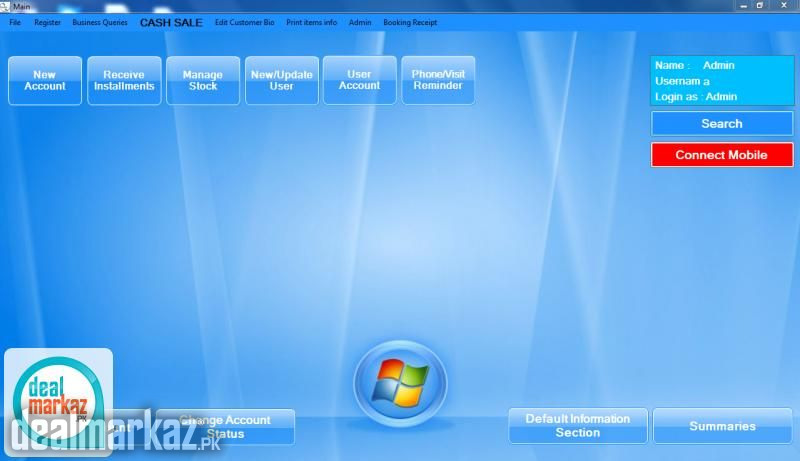Image resolution: width=800 pixels, height=461 pixels.
Task: Click the red Connect Mobile button
Action: (722, 155)
